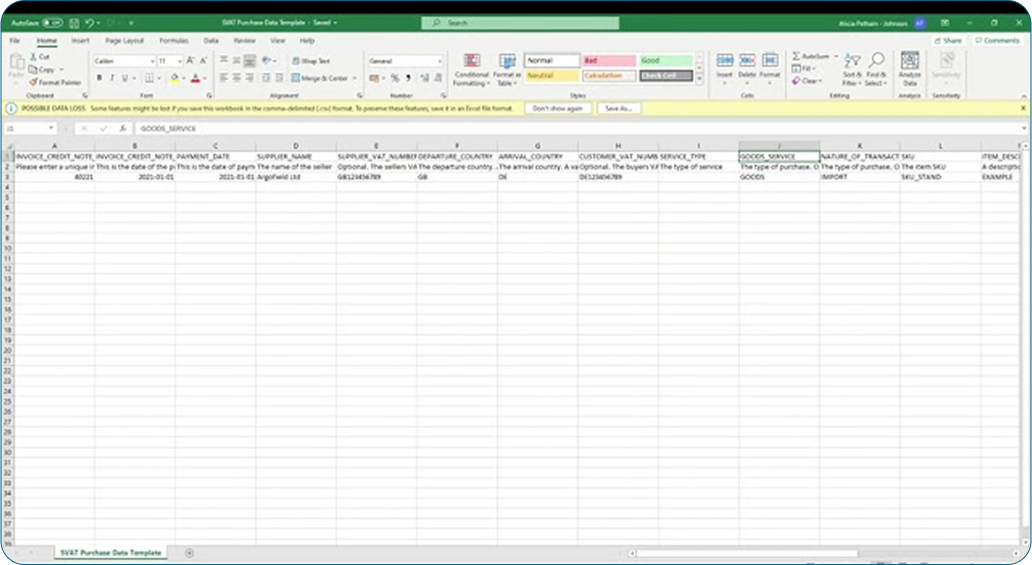Viewport: 1032px width, 565px height.
Task: Click Align Right icon
Action: tap(249, 78)
